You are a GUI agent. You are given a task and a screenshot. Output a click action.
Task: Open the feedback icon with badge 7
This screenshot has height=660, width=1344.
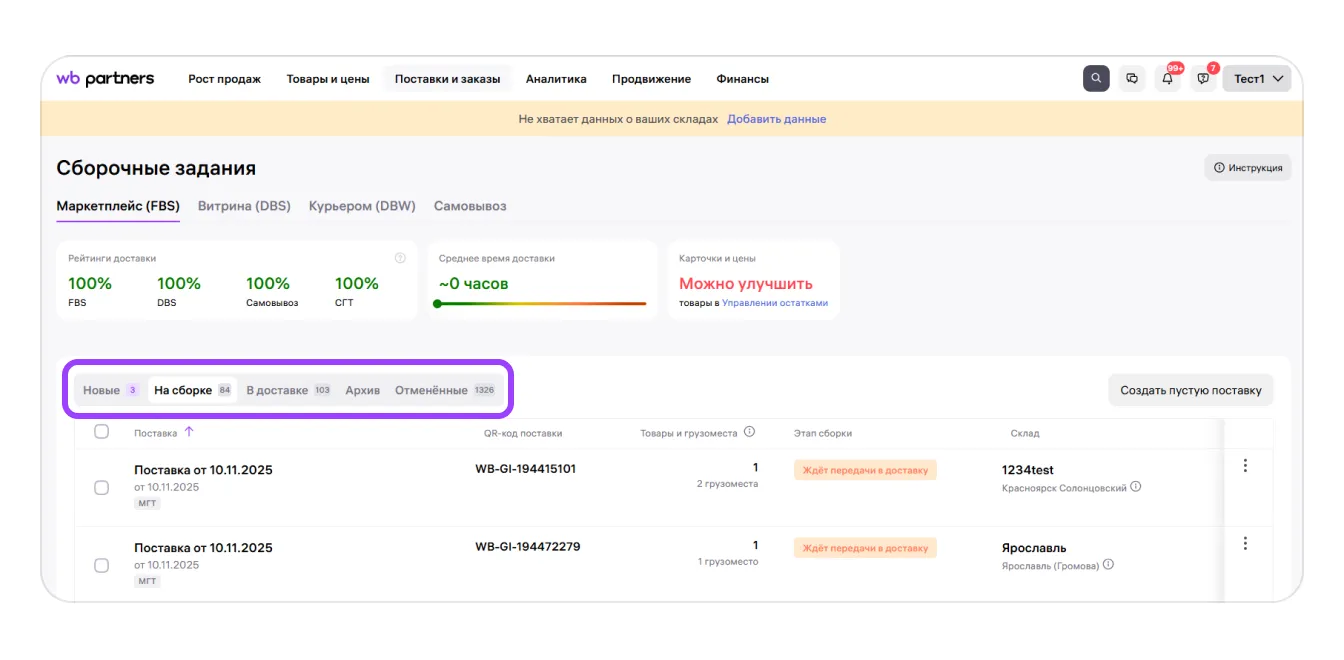coord(1203,79)
